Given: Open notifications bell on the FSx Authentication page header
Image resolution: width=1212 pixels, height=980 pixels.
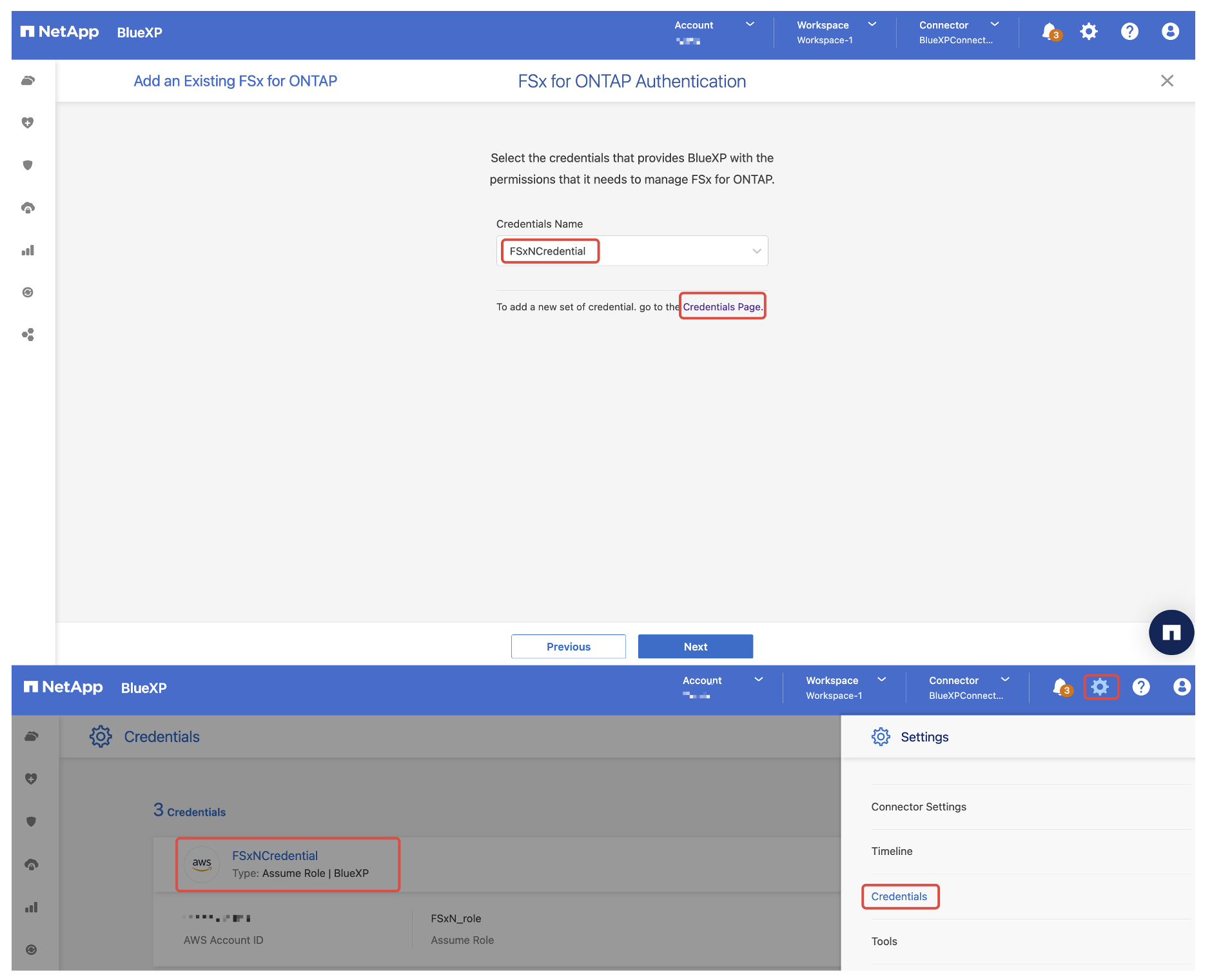Looking at the screenshot, I should pyautogui.click(x=1051, y=32).
